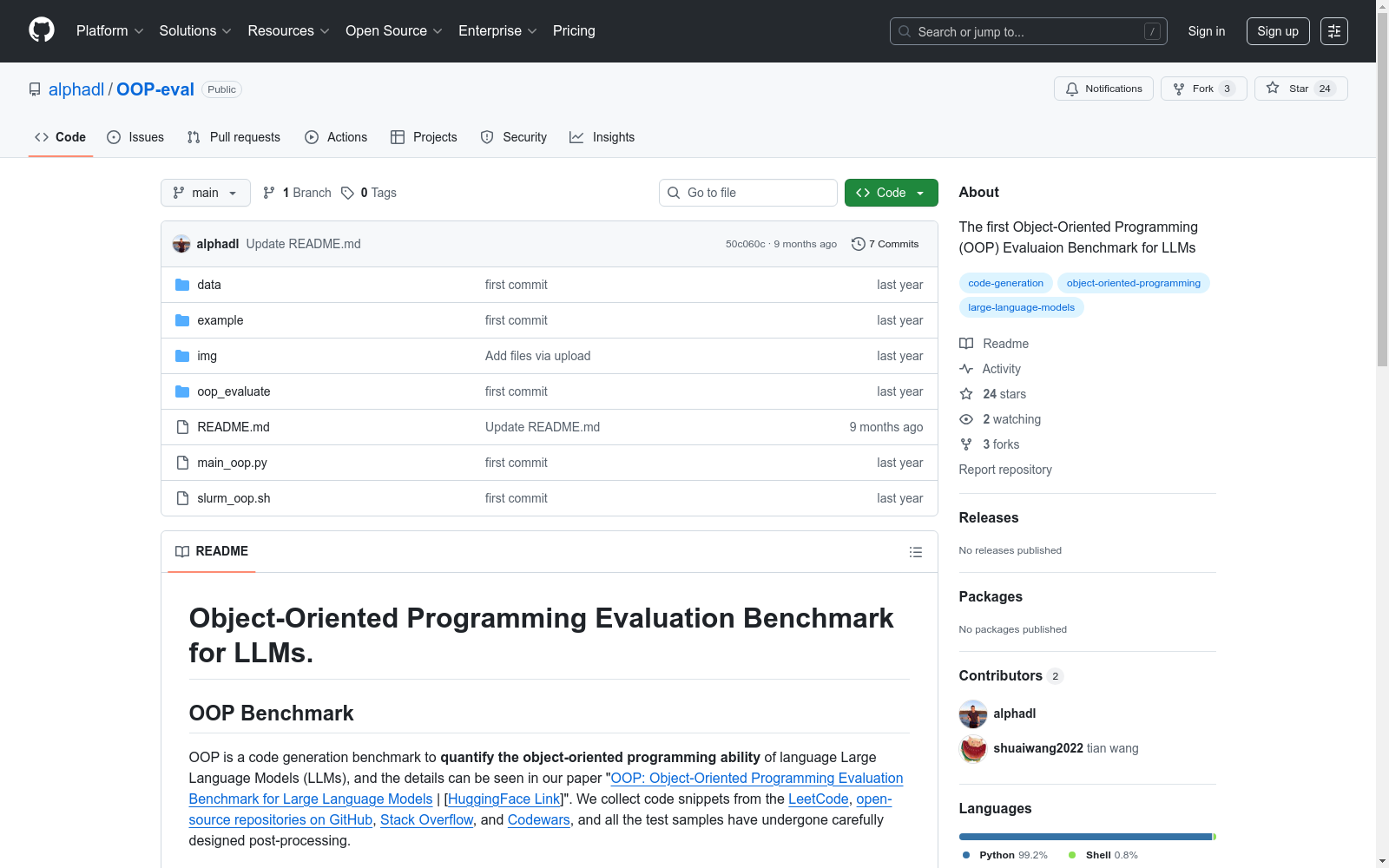This screenshot has height=868, width=1389.
Task: Click the fork icon beside 3 forks
Action: pyautogui.click(x=966, y=444)
